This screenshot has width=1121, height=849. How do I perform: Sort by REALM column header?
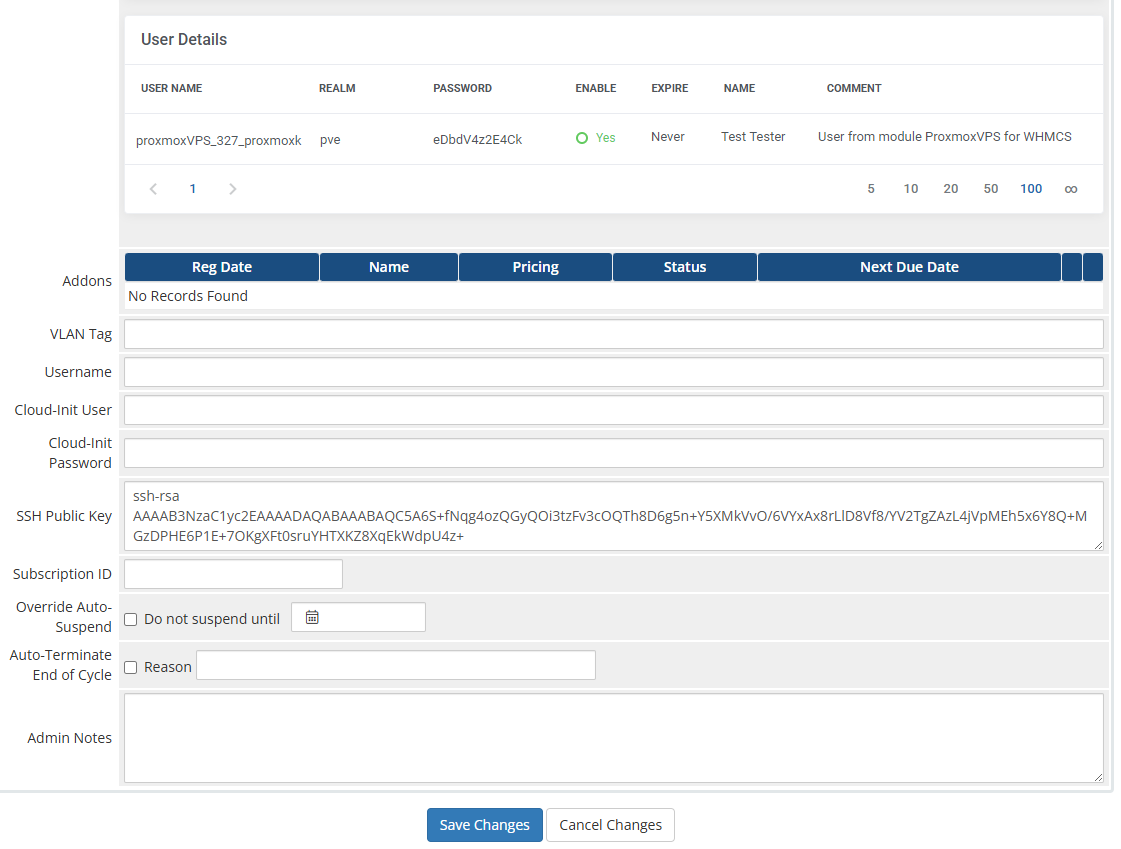pyautogui.click(x=337, y=88)
